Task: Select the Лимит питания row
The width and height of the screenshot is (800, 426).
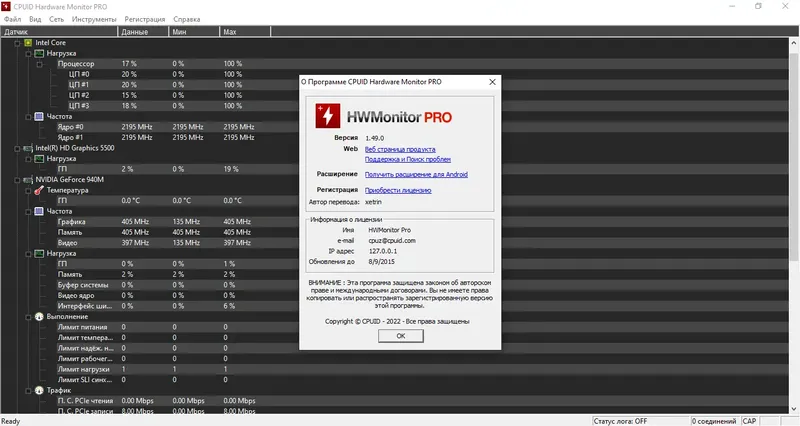Action: pos(394,327)
